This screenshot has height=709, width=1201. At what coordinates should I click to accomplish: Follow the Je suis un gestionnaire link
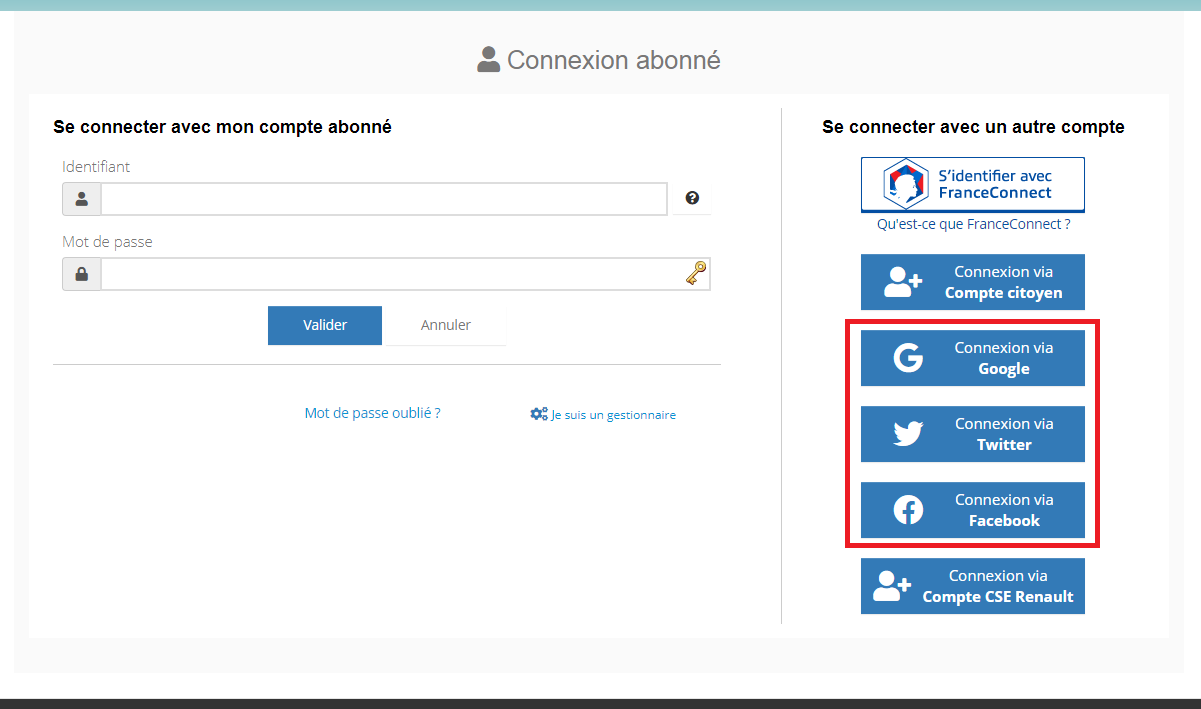click(613, 415)
